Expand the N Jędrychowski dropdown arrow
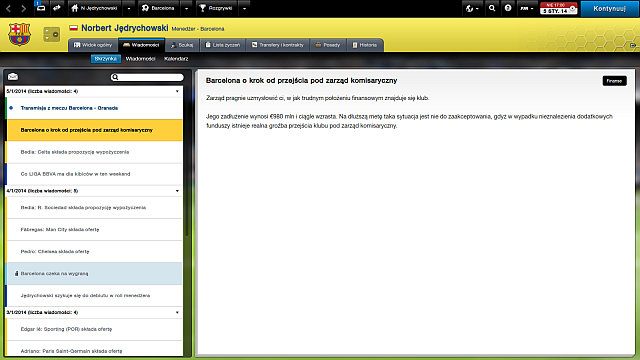640x360 pixels. 129,8
